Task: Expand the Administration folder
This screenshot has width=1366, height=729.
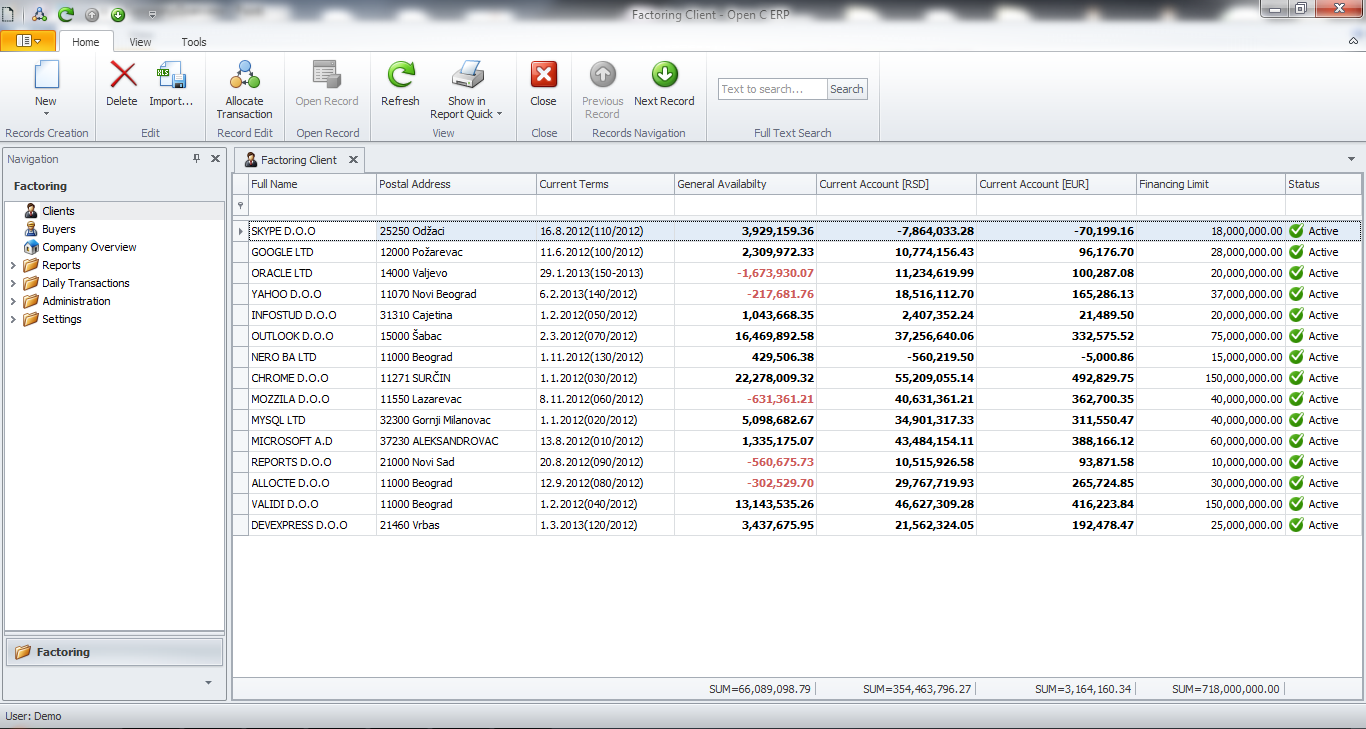Action: tap(13, 301)
